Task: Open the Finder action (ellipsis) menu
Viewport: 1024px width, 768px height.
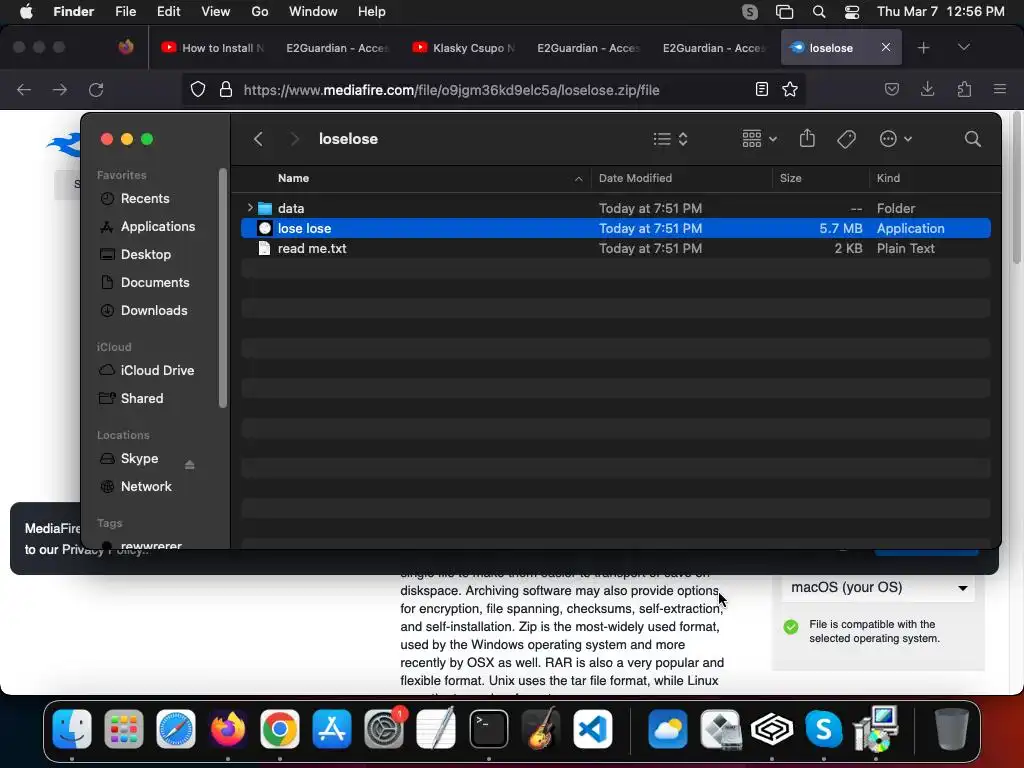Action: click(x=895, y=139)
